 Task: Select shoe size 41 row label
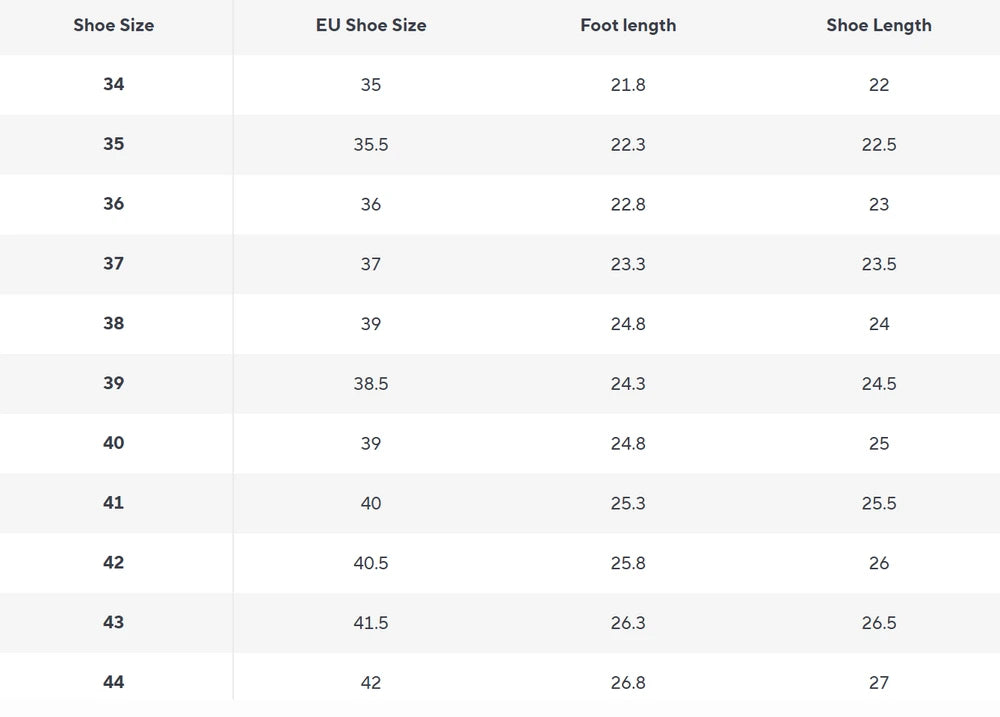pyautogui.click(x=114, y=503)
